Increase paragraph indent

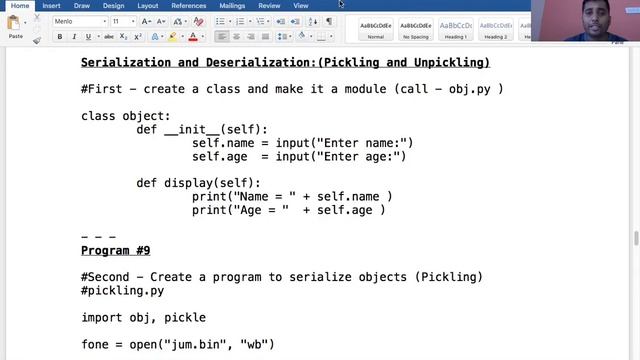coord(295,21)
